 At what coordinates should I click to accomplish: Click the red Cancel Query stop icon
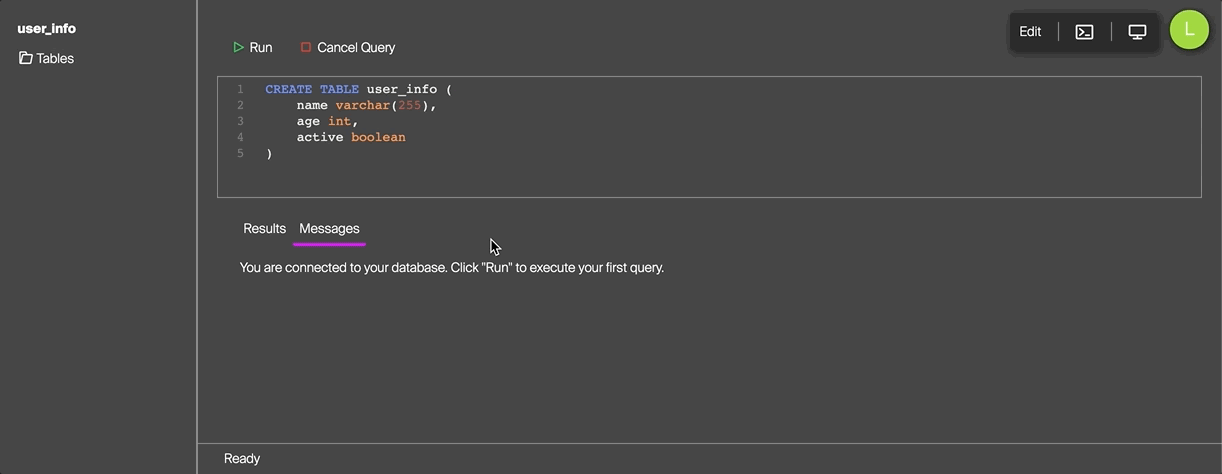pyautogui.click(x=306, y=47)
